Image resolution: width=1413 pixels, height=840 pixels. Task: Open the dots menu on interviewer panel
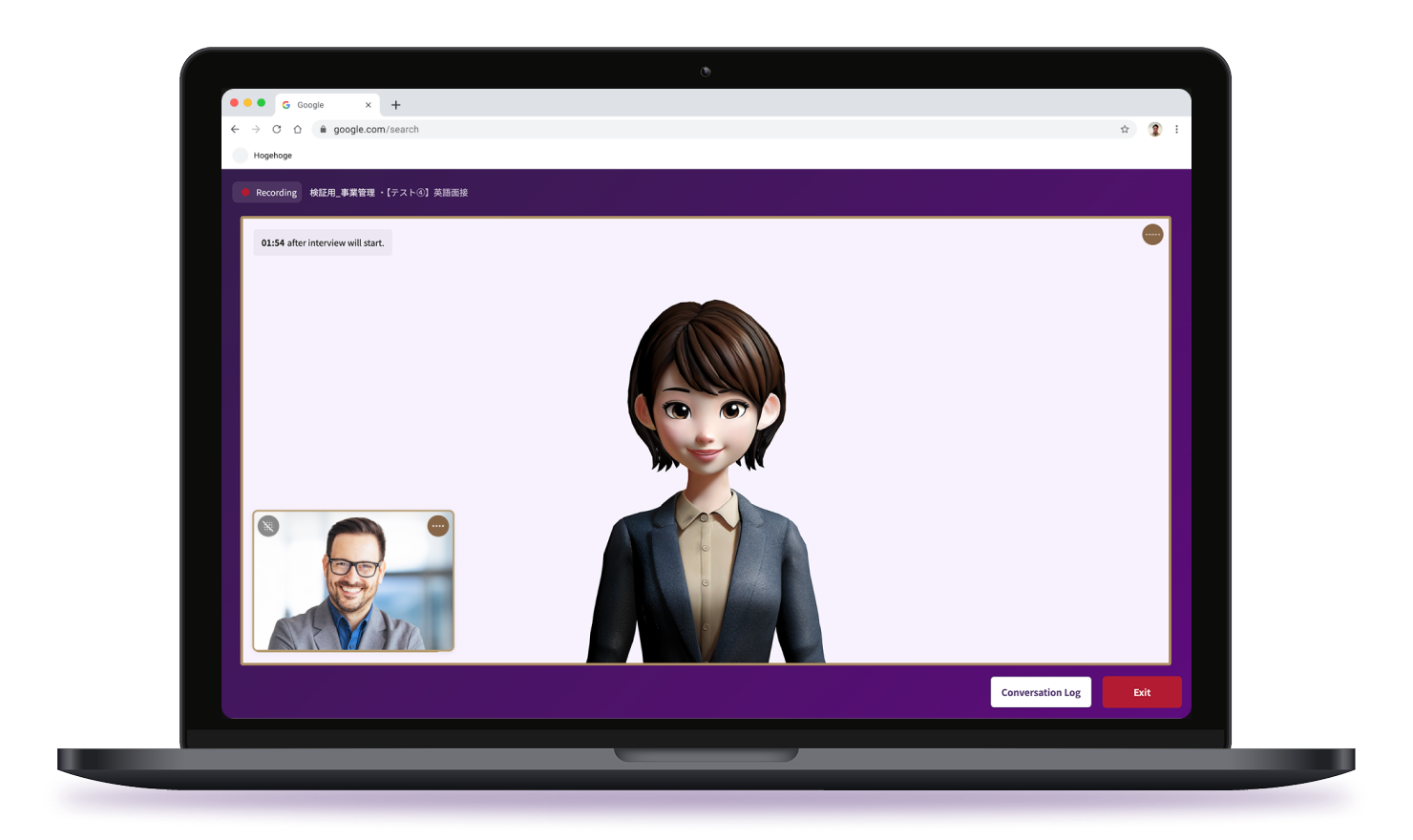(x=1152, y=234)
